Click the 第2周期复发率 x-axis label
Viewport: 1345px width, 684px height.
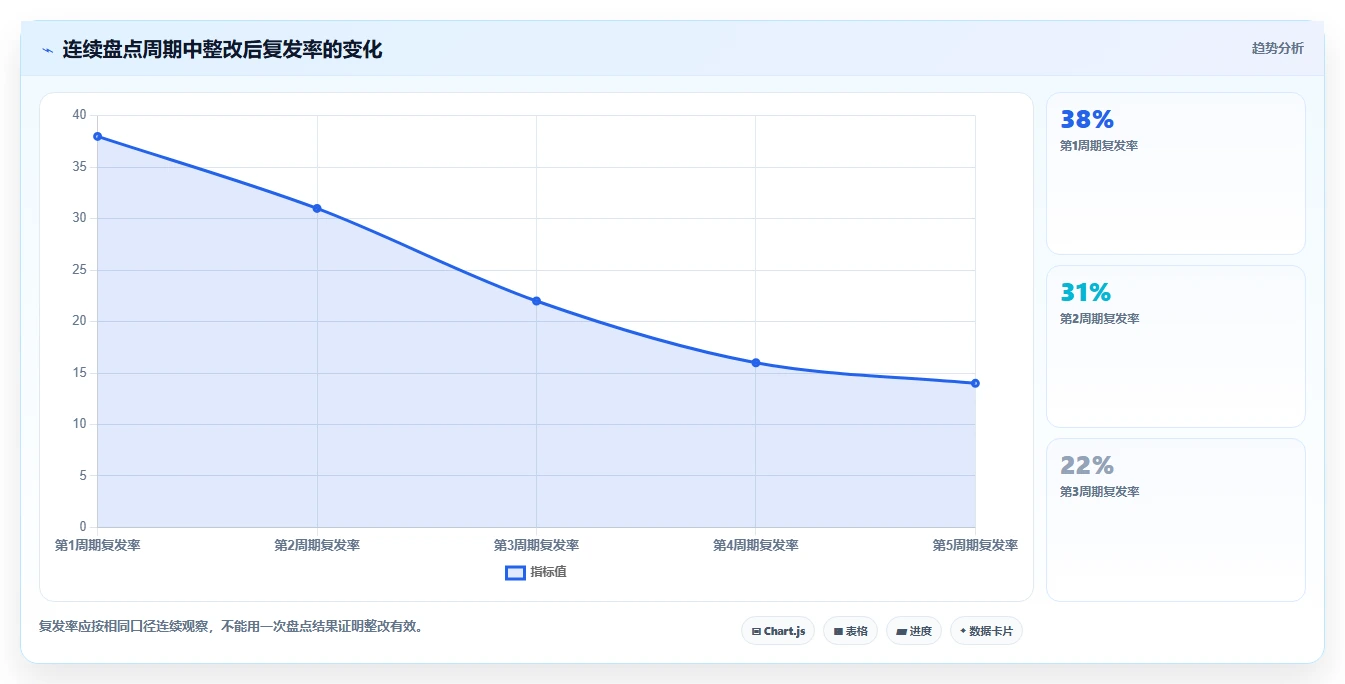[317, 546]
